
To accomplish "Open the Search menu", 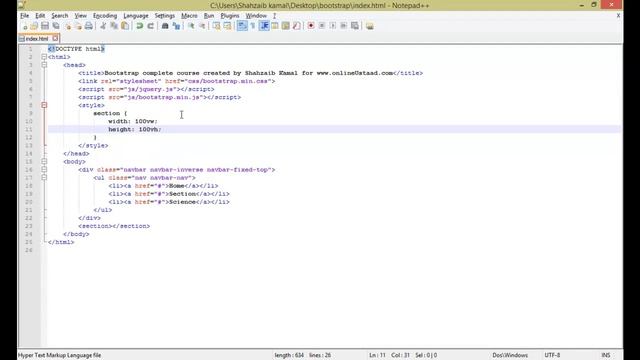I will [60, 16].
